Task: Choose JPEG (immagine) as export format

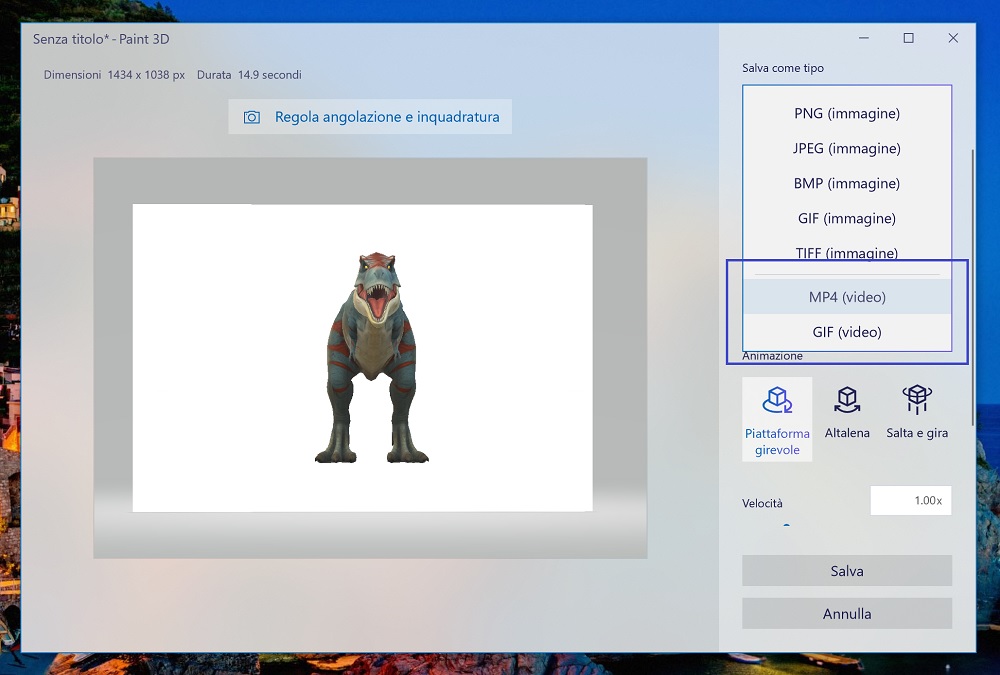Action: pyautogui.click(x=846, y=148)
